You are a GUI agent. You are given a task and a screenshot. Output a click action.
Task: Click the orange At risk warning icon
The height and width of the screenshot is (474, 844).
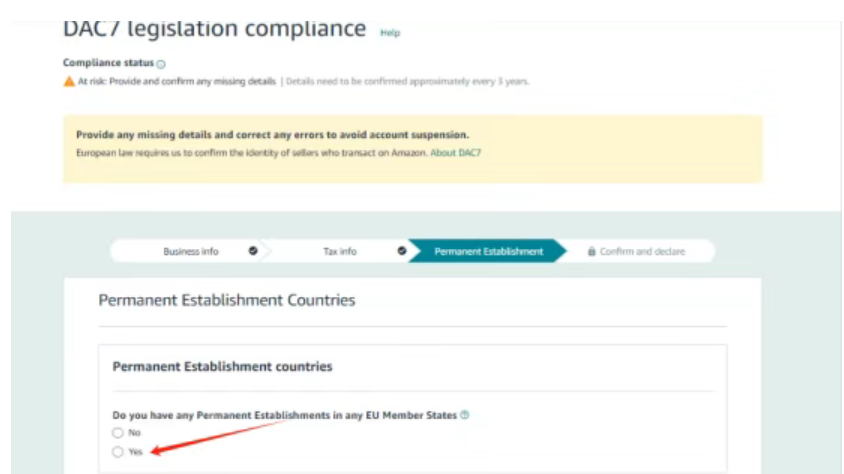point(69,81)
